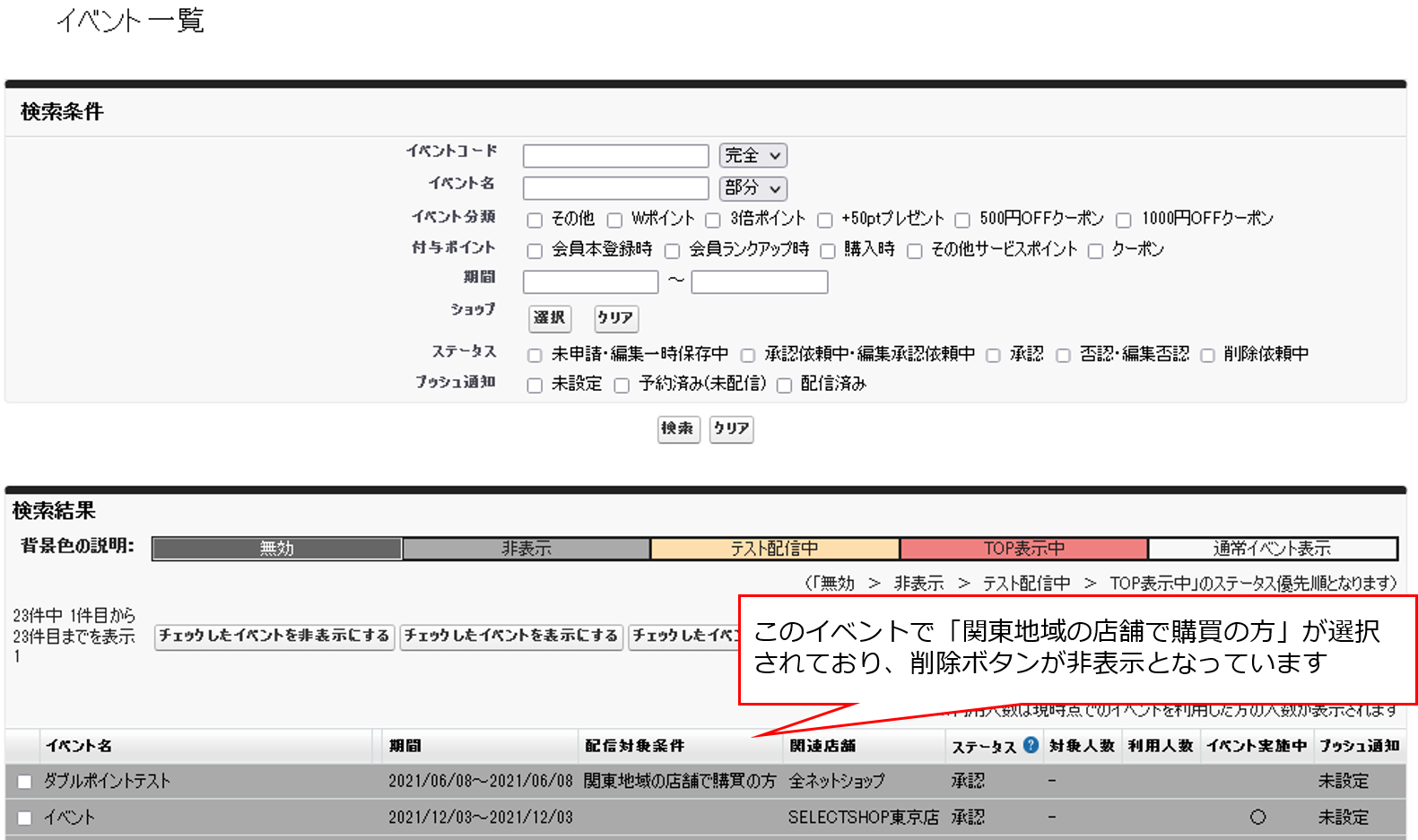Toggle the 承認 status checkbox
Viewport: 1418px width, 840px height.
(993, 355)
